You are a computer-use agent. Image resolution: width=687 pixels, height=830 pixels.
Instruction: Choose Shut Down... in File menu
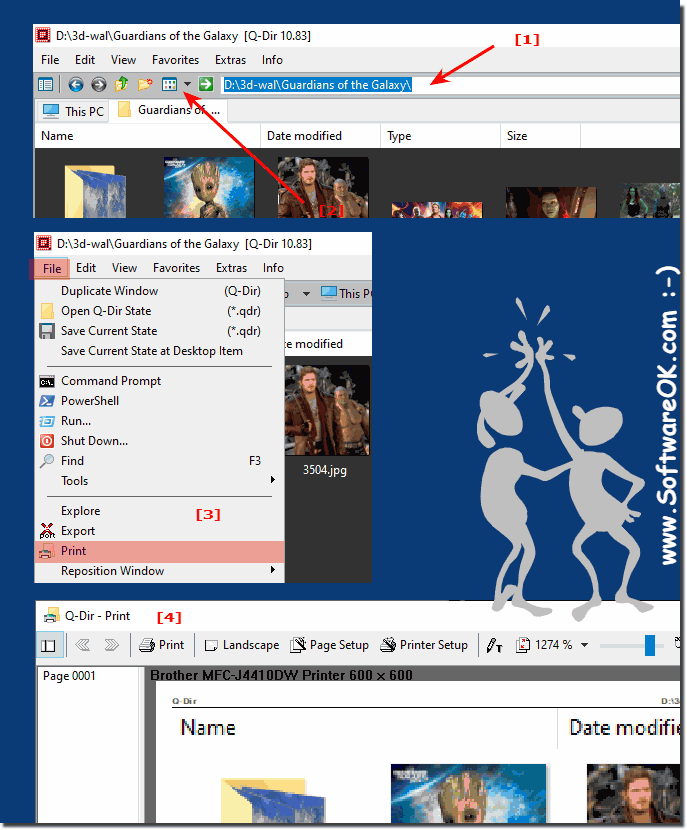tap(159, 441)
